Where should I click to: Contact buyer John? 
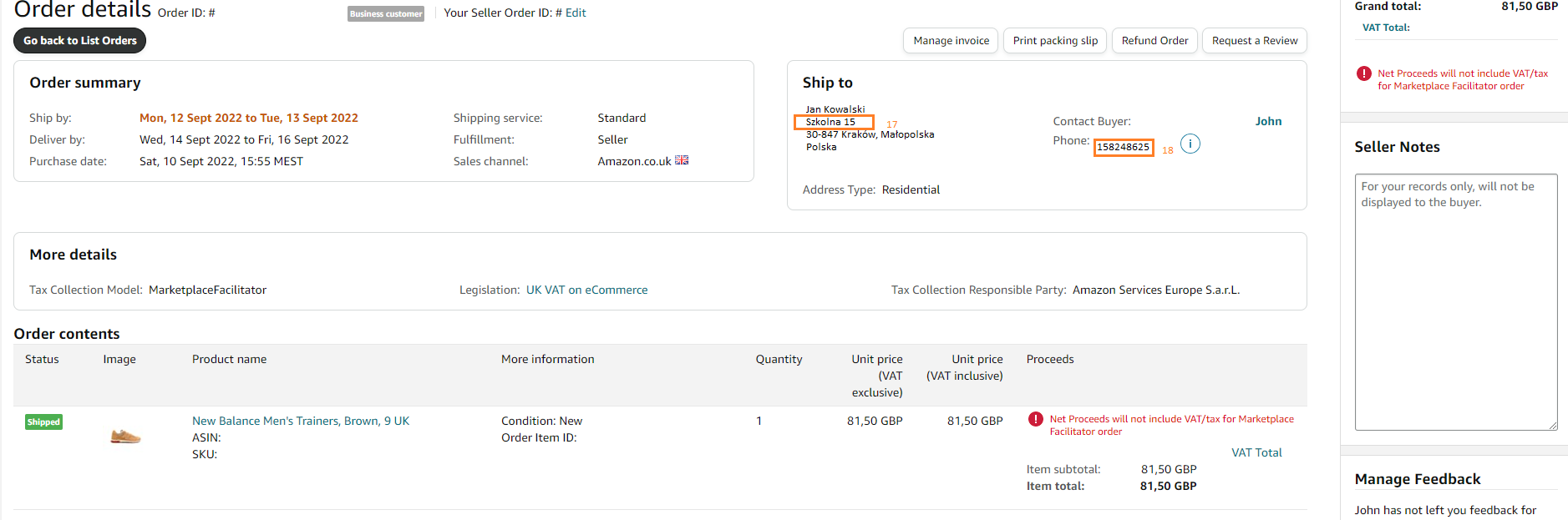[1268, 121]
